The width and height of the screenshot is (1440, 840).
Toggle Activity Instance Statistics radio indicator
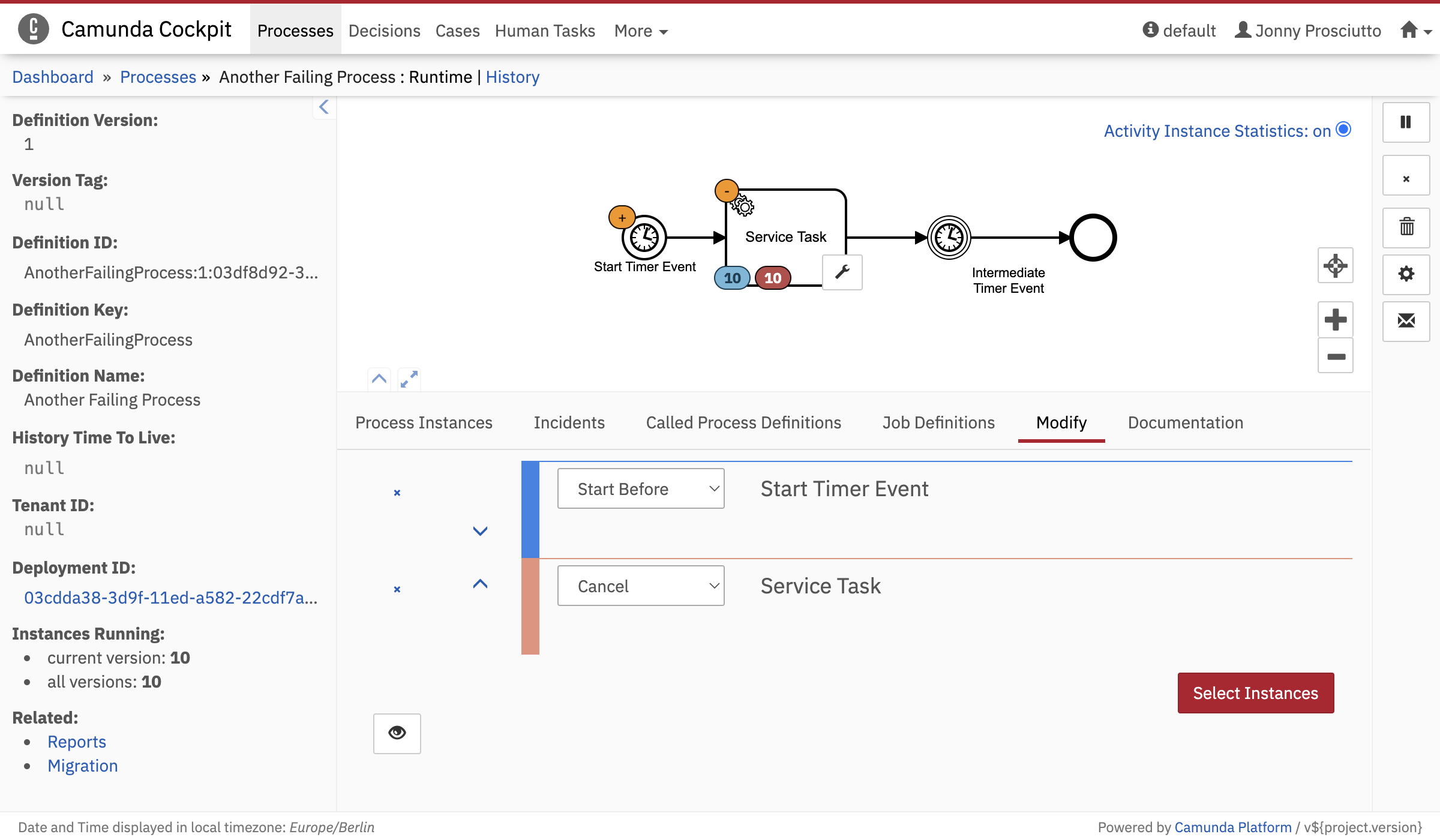1344,130
